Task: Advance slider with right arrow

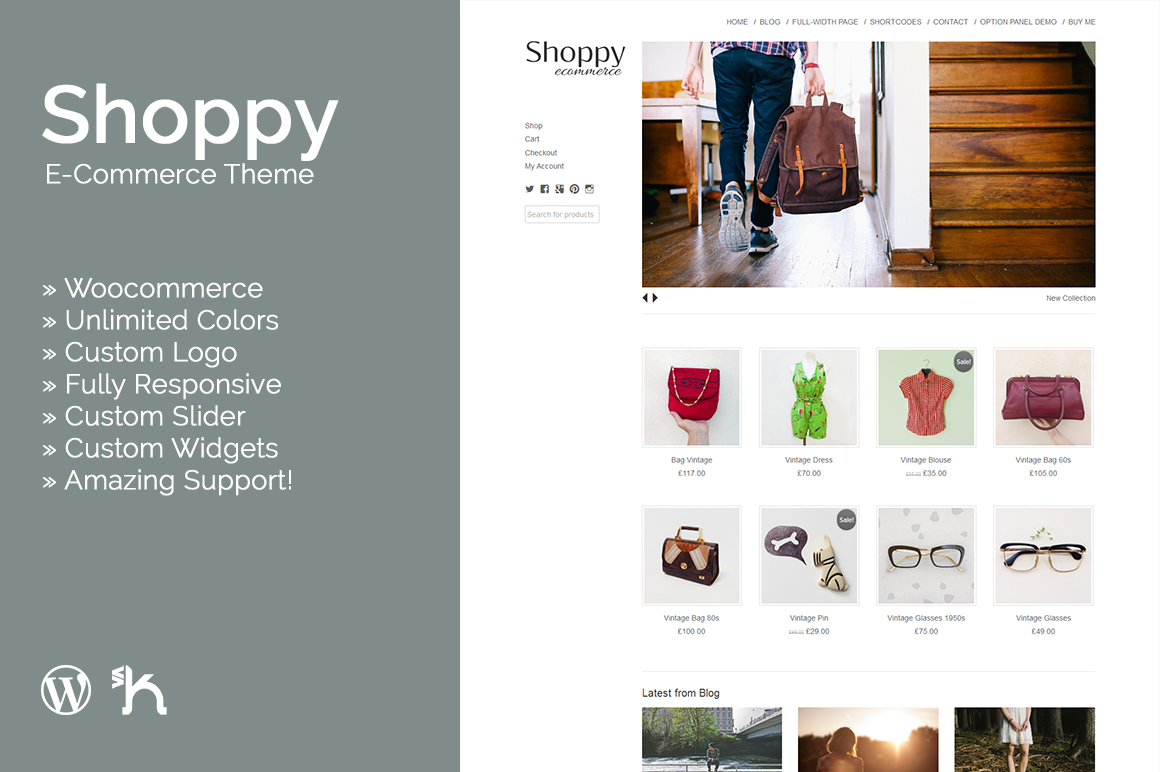Action: coord(655,298)
